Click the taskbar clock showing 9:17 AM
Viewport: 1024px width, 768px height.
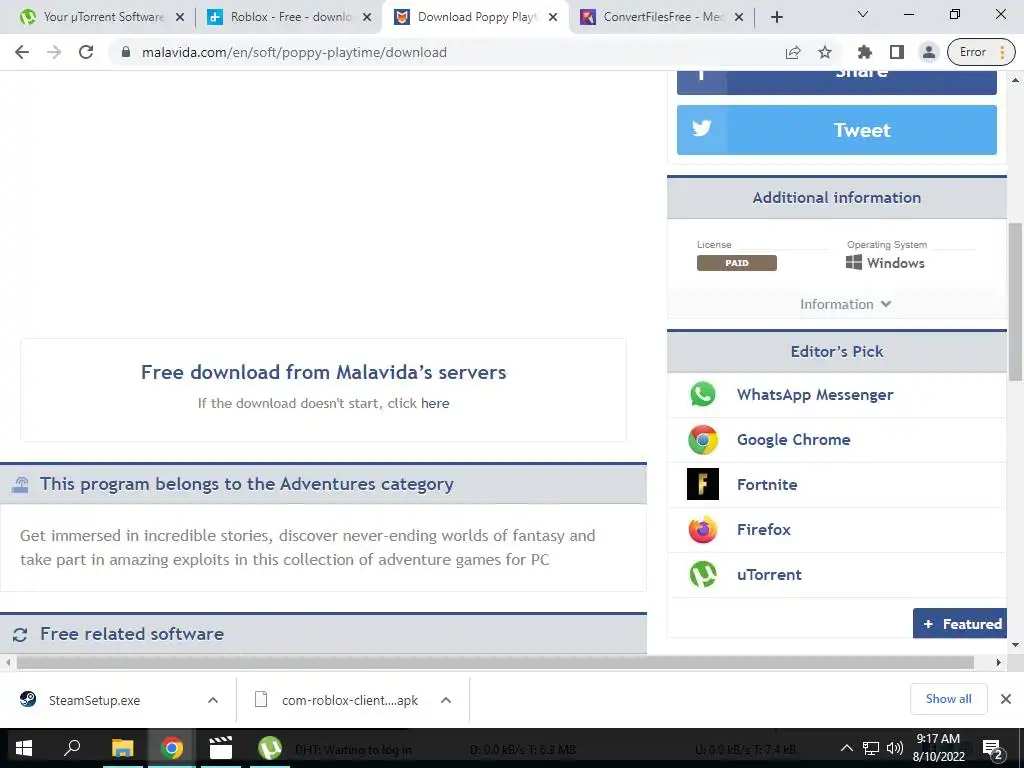tap(938, 748)
